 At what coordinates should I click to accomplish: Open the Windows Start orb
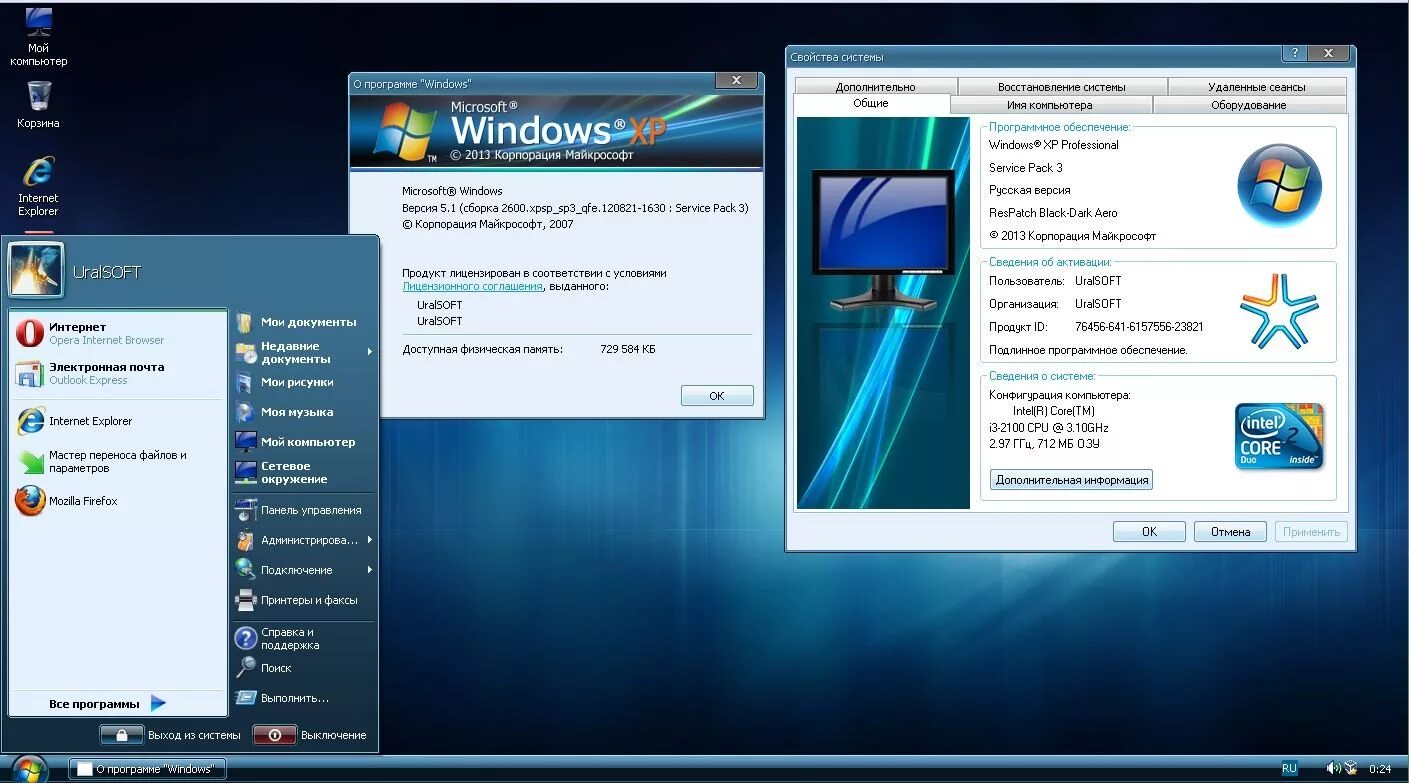coord(28,769)
